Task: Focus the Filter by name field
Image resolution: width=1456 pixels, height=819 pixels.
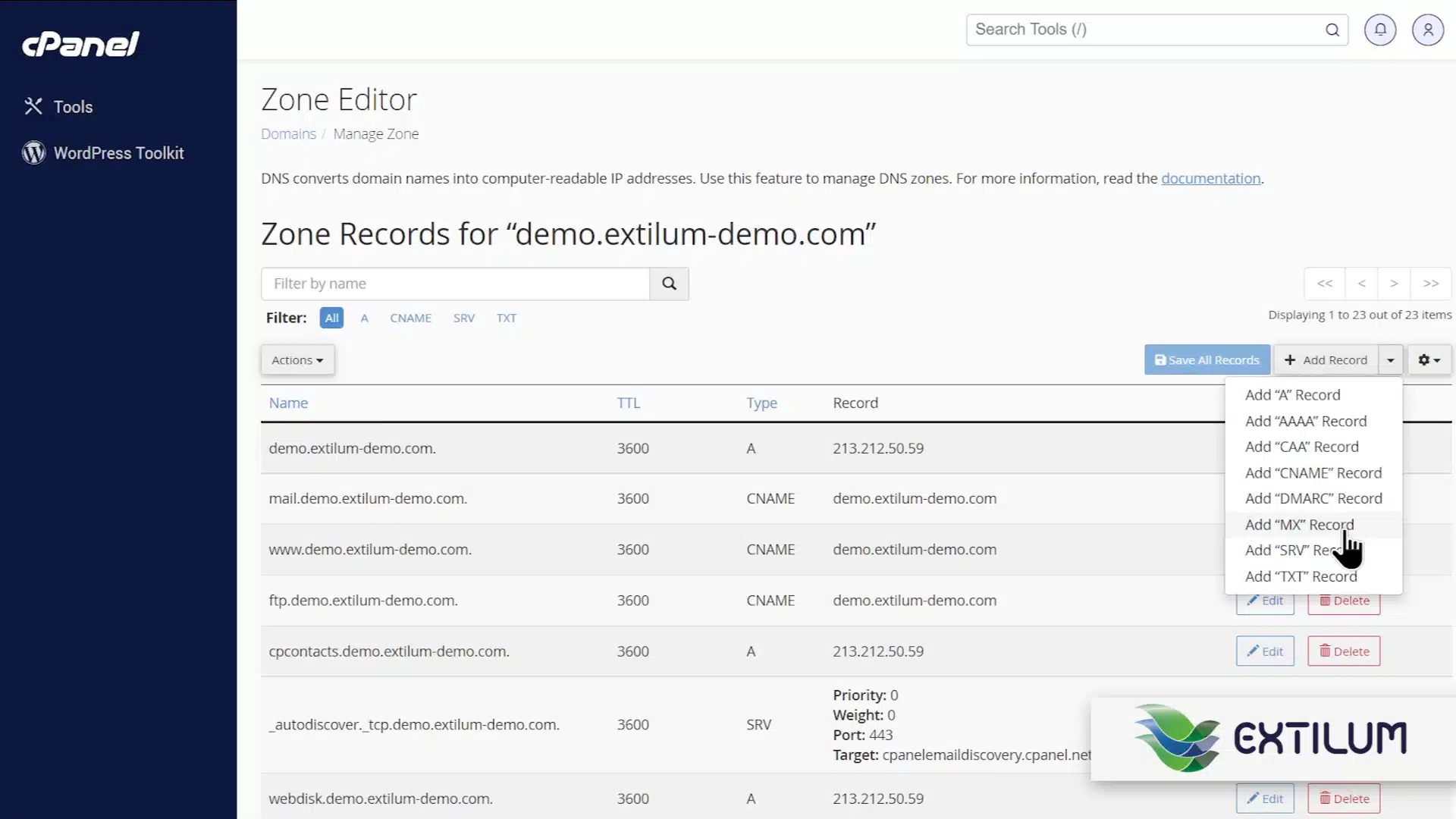Action: click(455, 284)
